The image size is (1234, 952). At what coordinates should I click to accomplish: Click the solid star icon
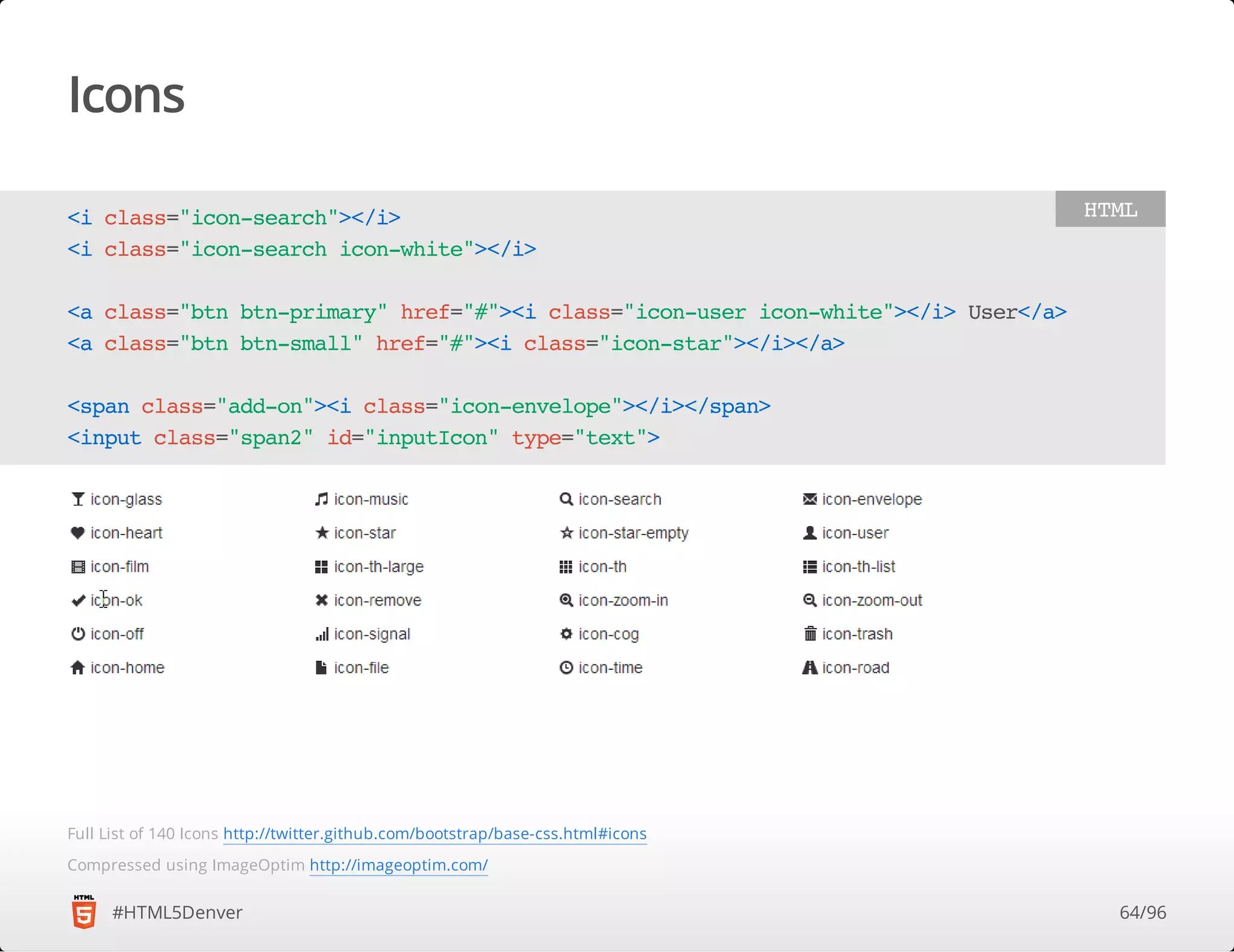322,533
